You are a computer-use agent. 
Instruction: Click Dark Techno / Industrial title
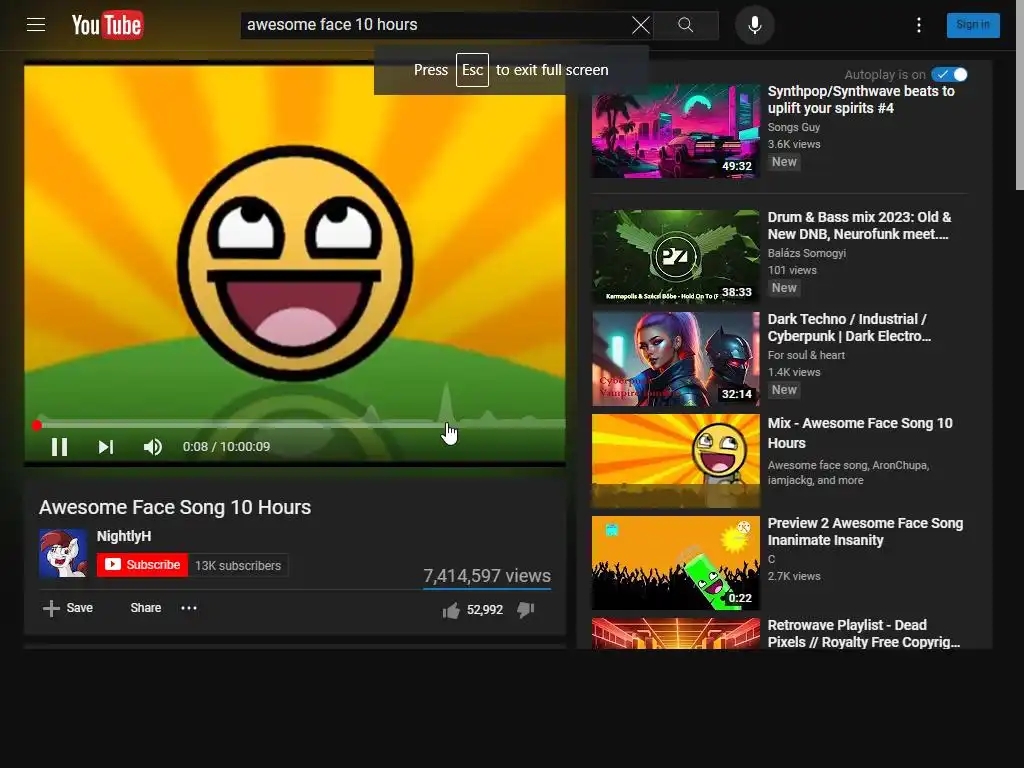(849, 327)
